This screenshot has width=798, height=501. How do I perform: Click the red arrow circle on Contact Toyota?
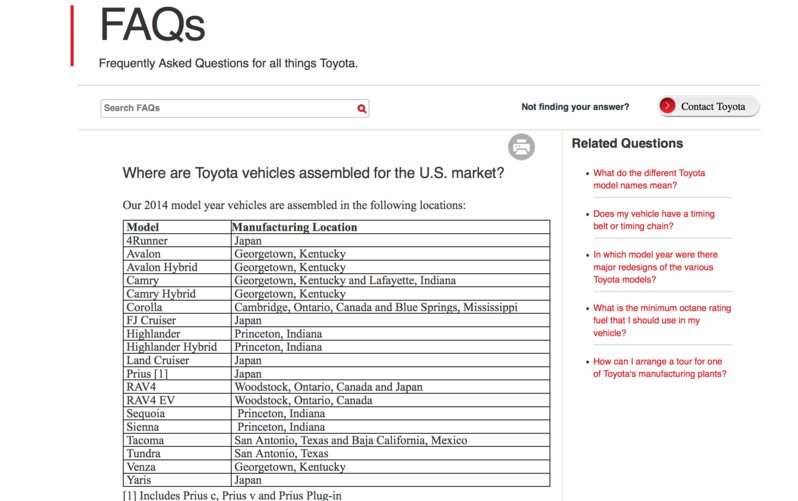click(x=667, y=106)
